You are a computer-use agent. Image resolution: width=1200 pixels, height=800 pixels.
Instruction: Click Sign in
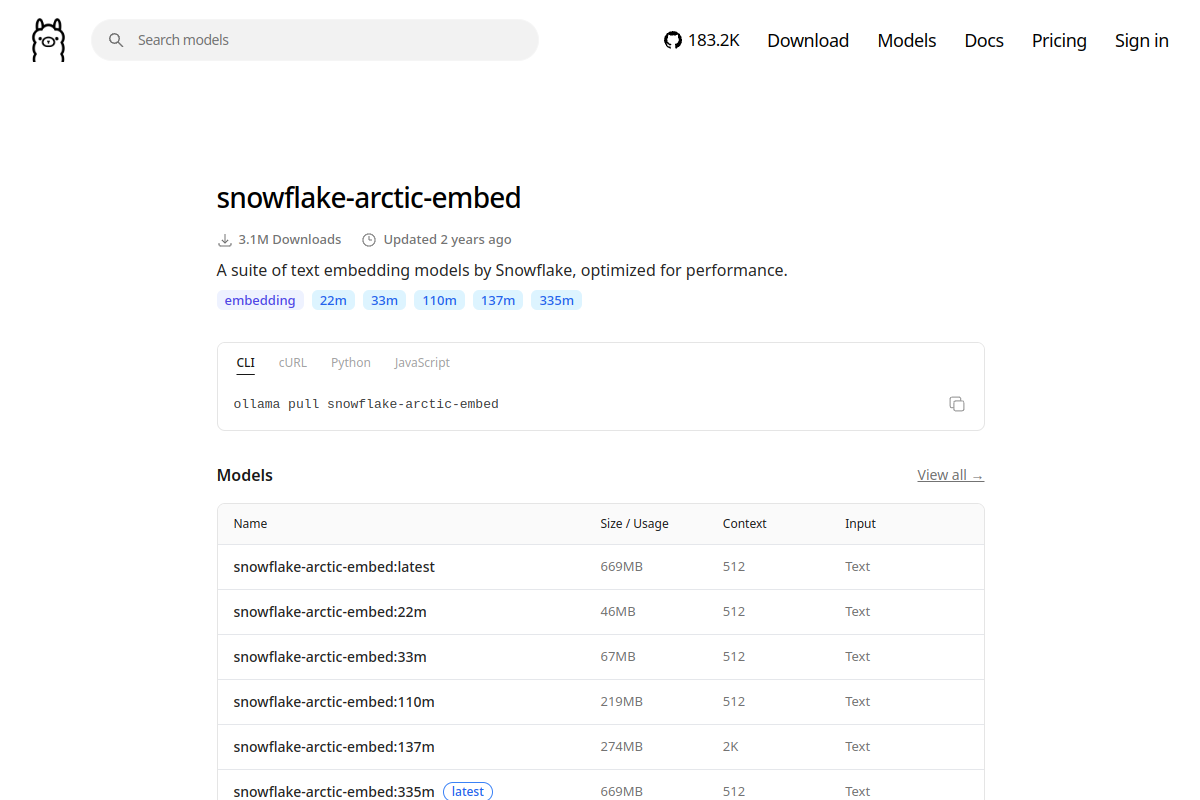[1142, 40]
